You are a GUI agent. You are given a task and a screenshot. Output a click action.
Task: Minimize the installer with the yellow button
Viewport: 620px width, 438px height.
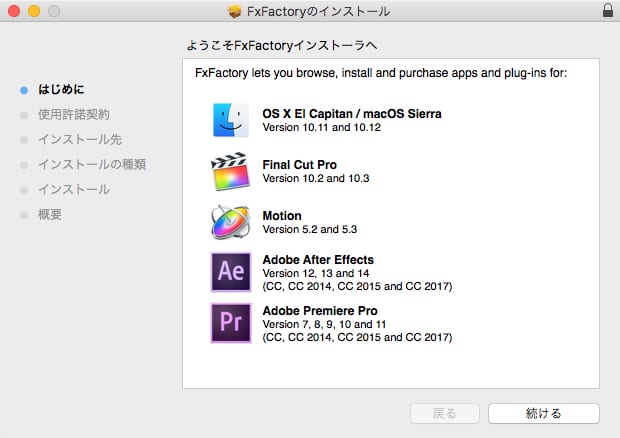(x=34, y=11)
